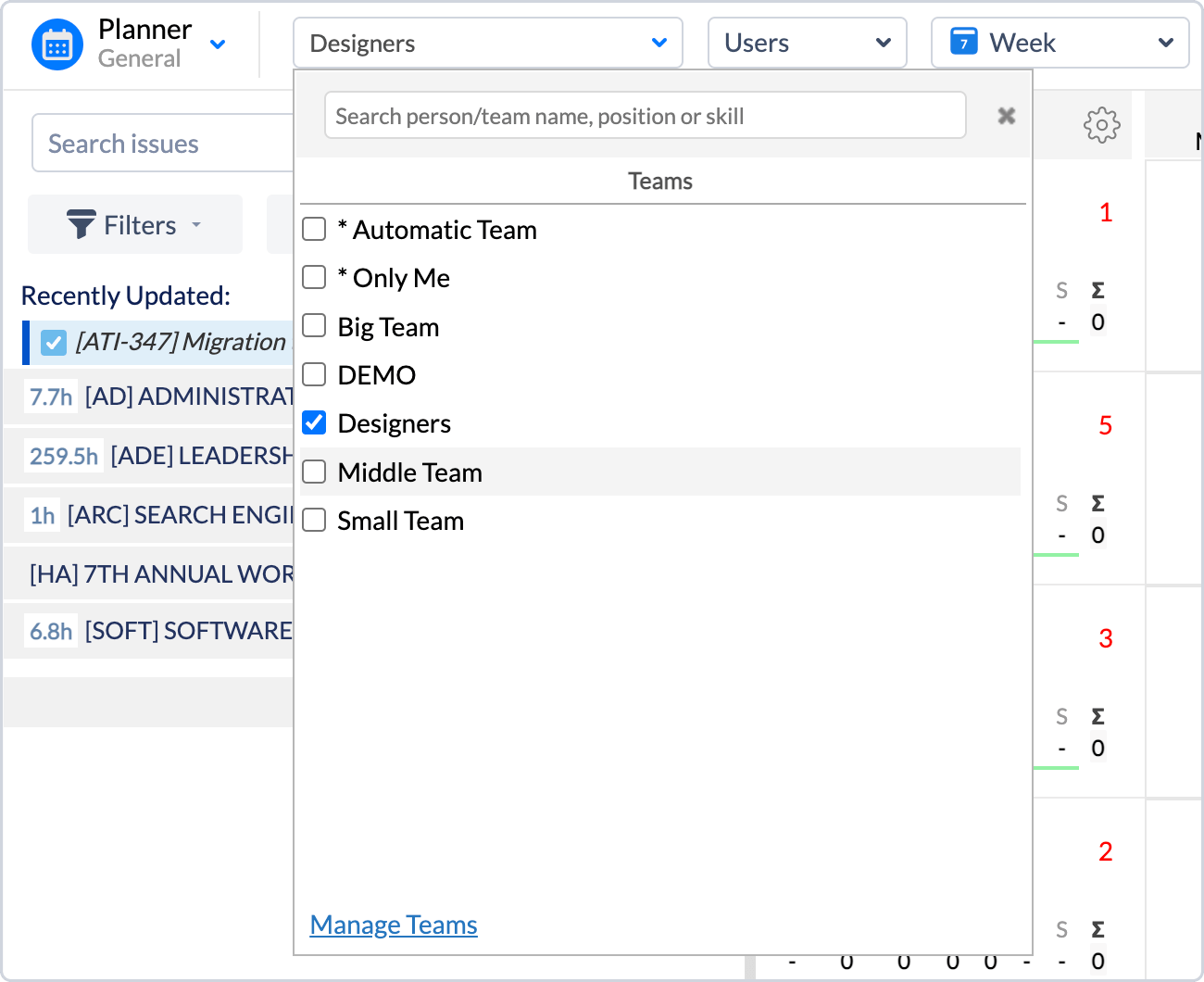Focus the person/team search box
This screenshot has width=1204, height=982.
[645, 116]
